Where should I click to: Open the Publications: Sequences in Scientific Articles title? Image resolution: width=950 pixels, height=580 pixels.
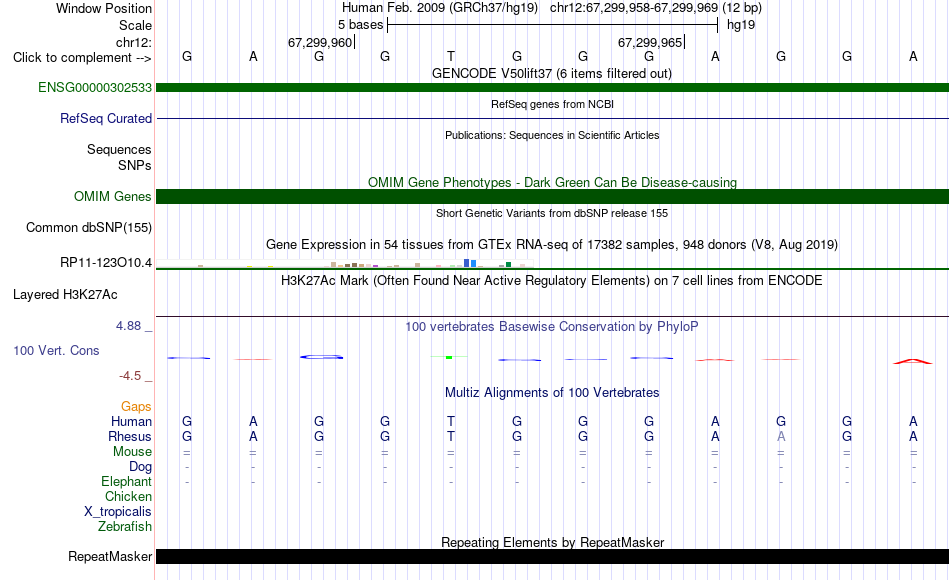pyautogui.click(x=552, y=135)
